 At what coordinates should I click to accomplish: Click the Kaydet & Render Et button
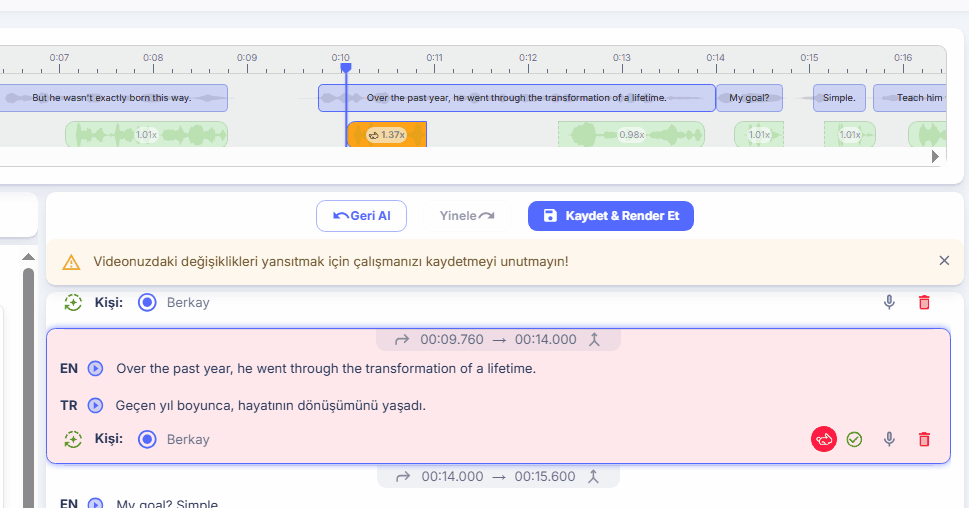pyautogui.click(x=611, y=216)
